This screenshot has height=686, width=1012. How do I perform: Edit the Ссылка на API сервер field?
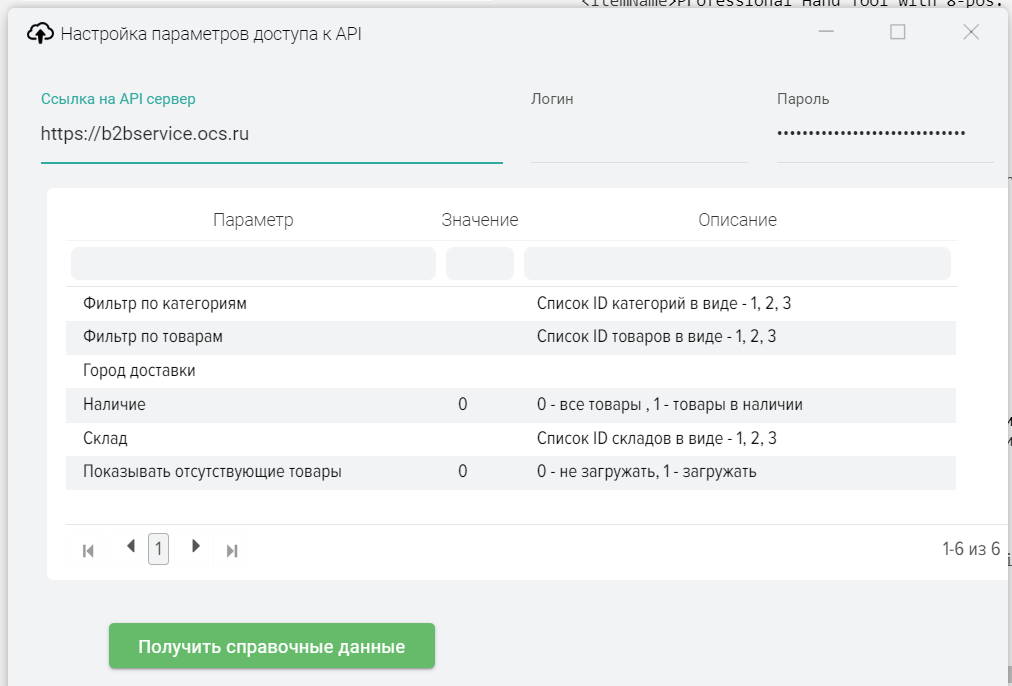click(270, 133)
